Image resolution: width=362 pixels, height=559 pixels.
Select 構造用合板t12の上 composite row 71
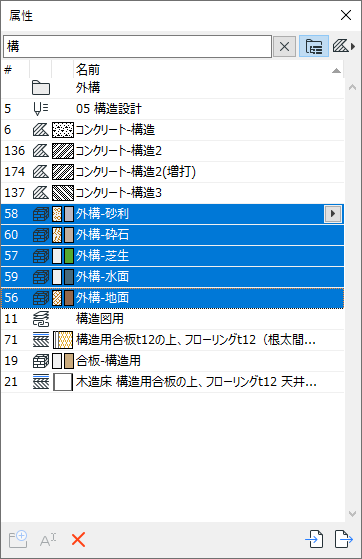click(x=173, y=340)
